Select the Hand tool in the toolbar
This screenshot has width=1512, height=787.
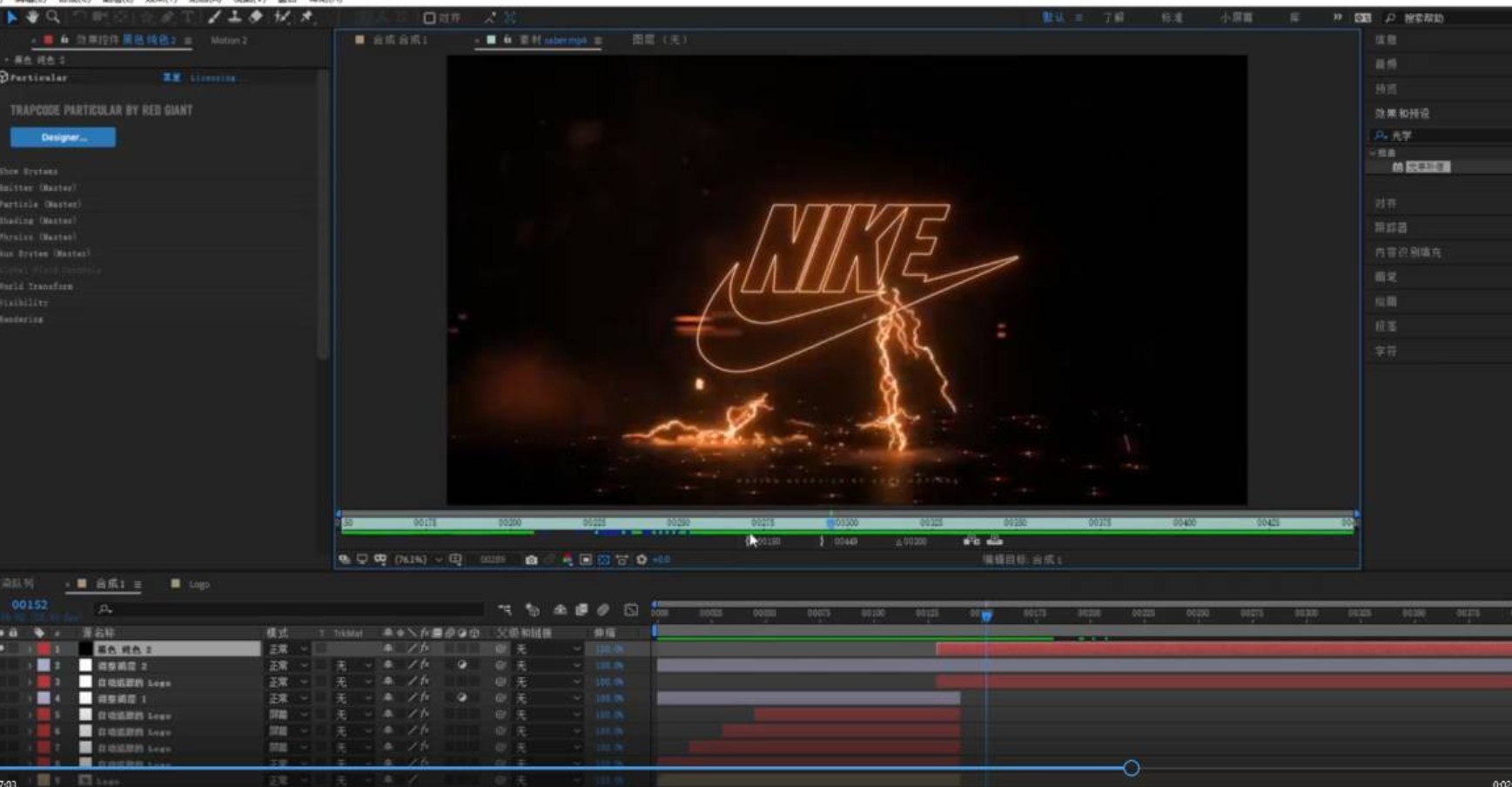[x=32, y=17]
